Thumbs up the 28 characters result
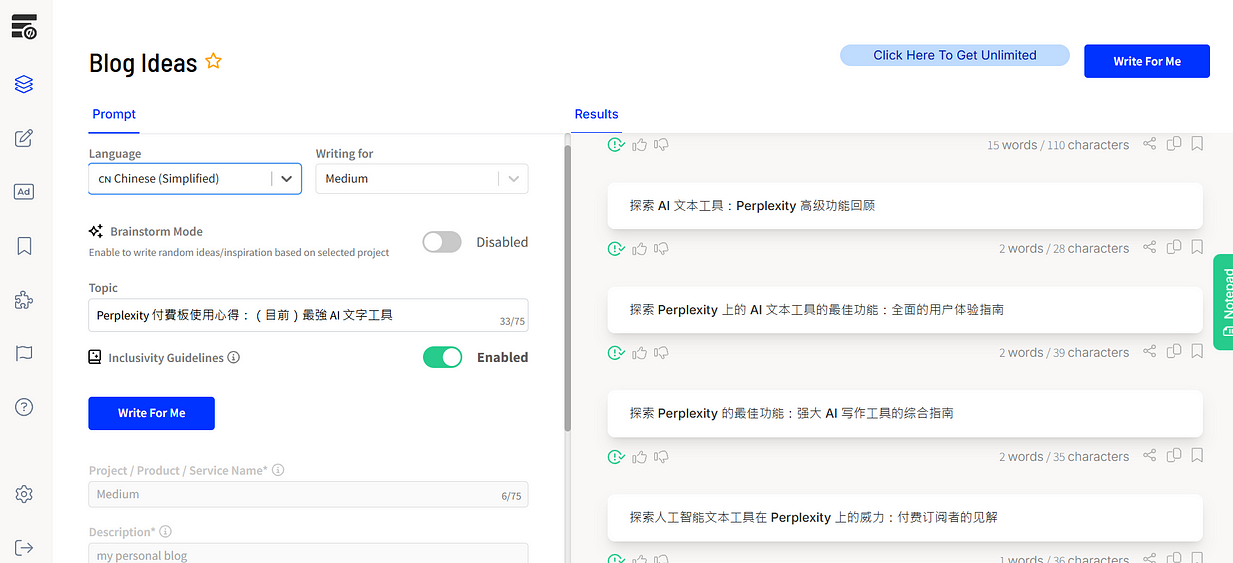The height and width of the screenshot is (563, 1233). (x=640, y=249)
